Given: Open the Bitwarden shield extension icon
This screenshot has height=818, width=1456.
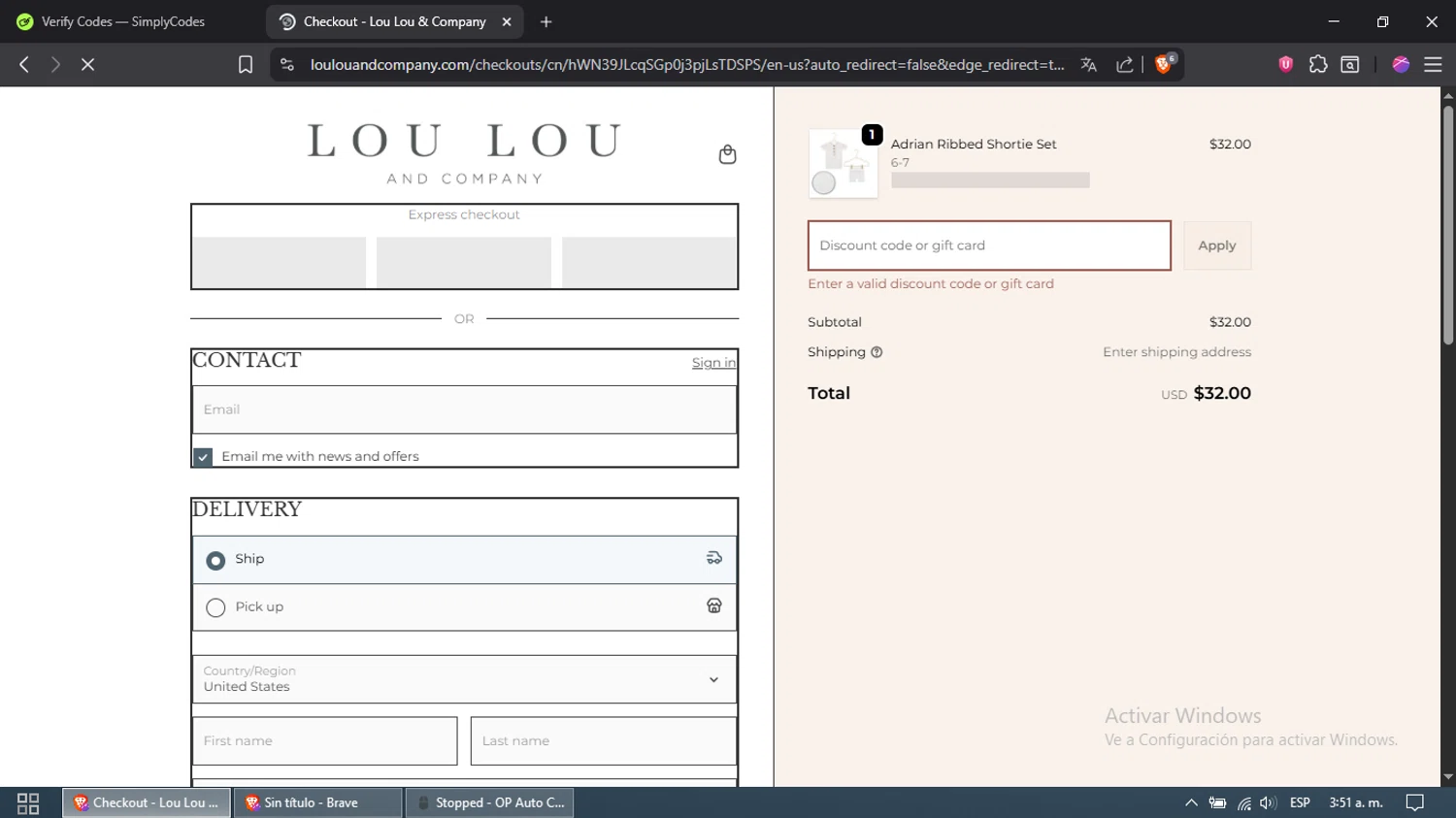Looking at the screenshot, I should coord(1286,64).
